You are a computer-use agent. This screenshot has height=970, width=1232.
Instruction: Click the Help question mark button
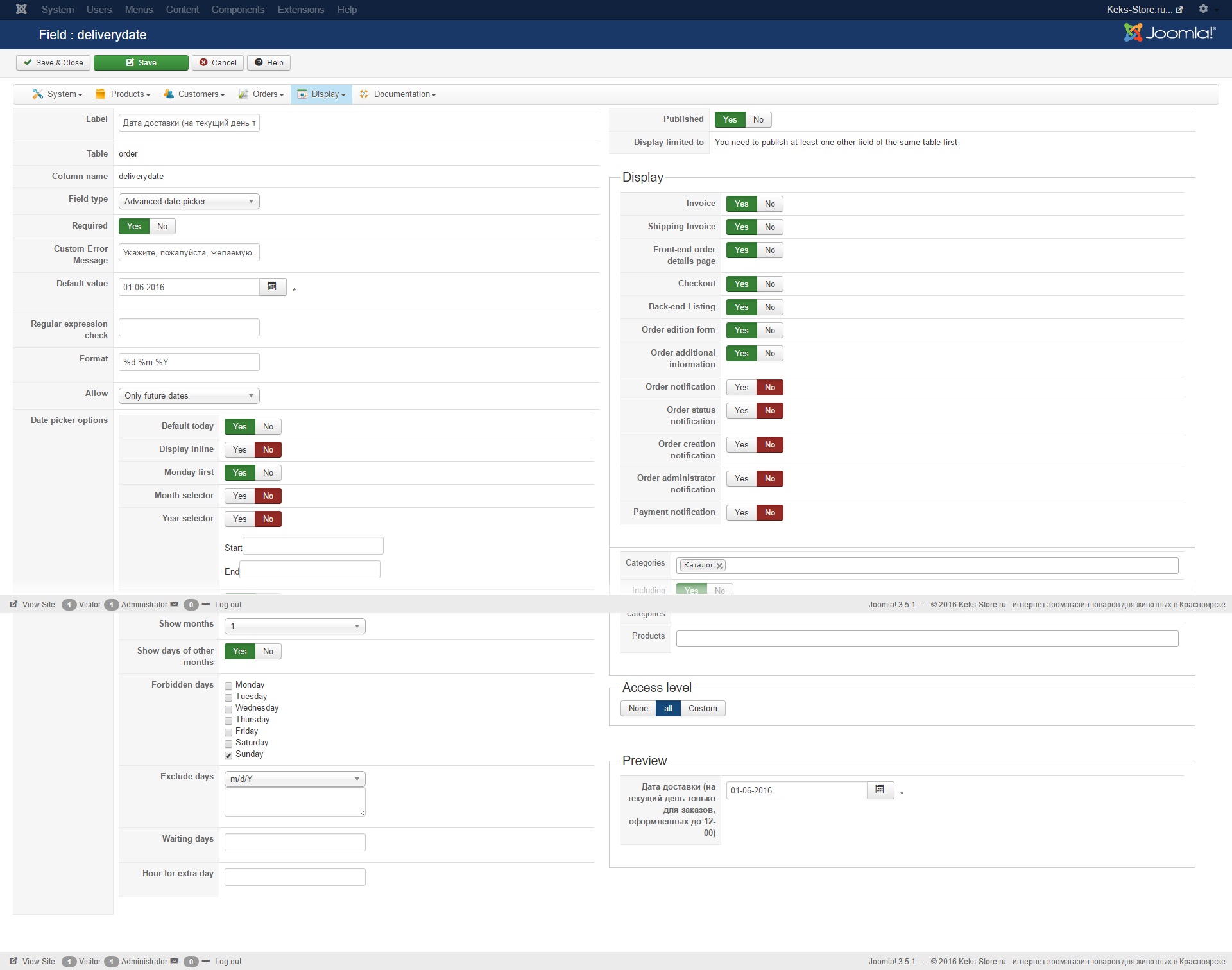point(269,63)
